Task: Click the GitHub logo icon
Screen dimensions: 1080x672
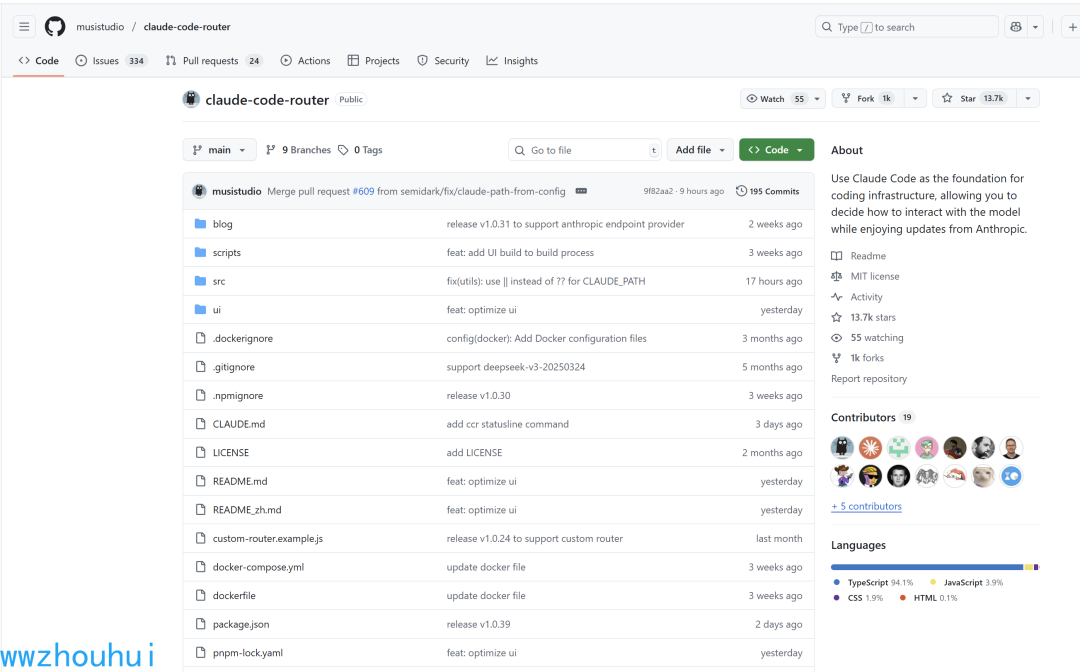Action: [55, 27]
